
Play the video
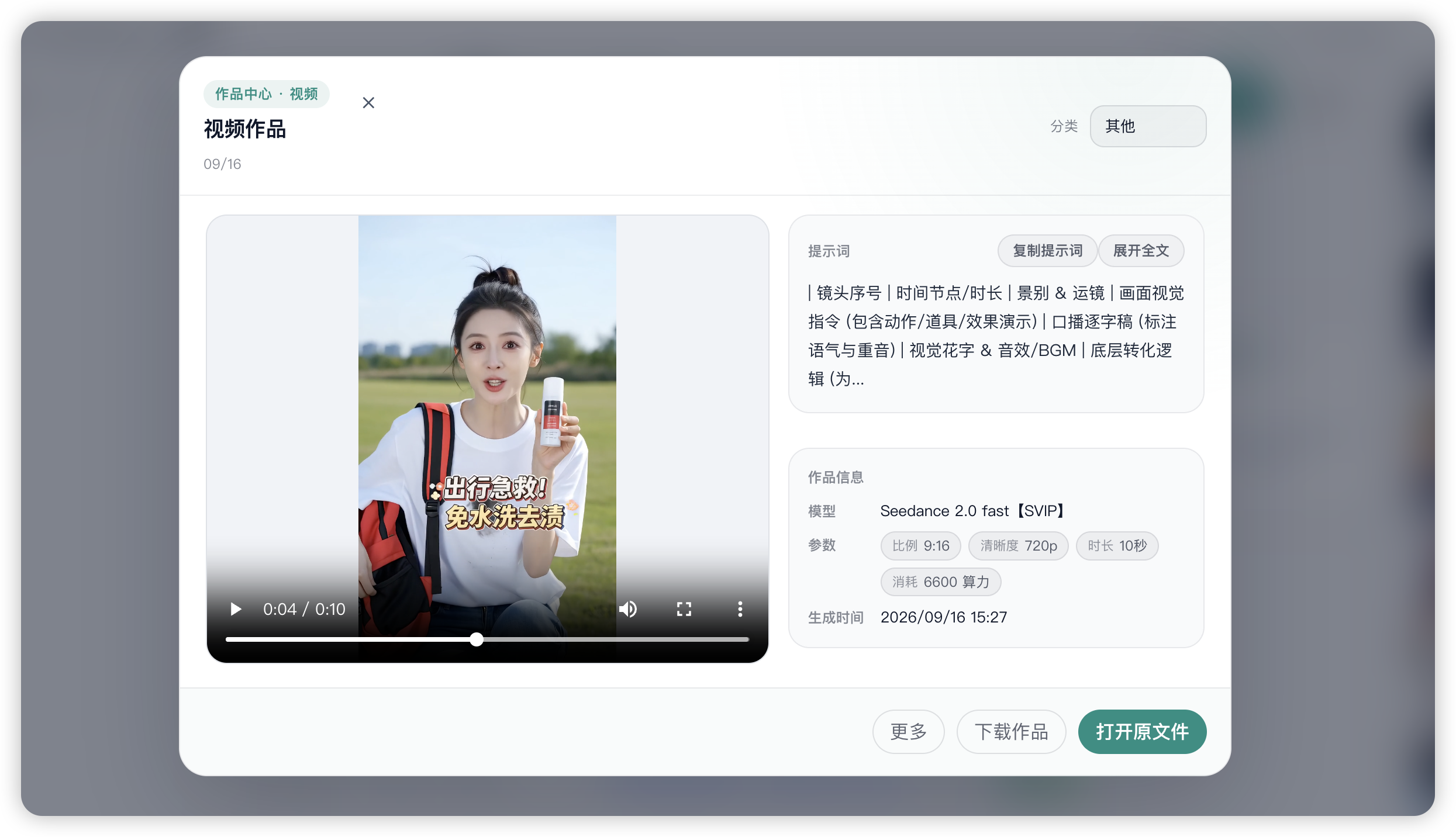[x=236, y=609]
